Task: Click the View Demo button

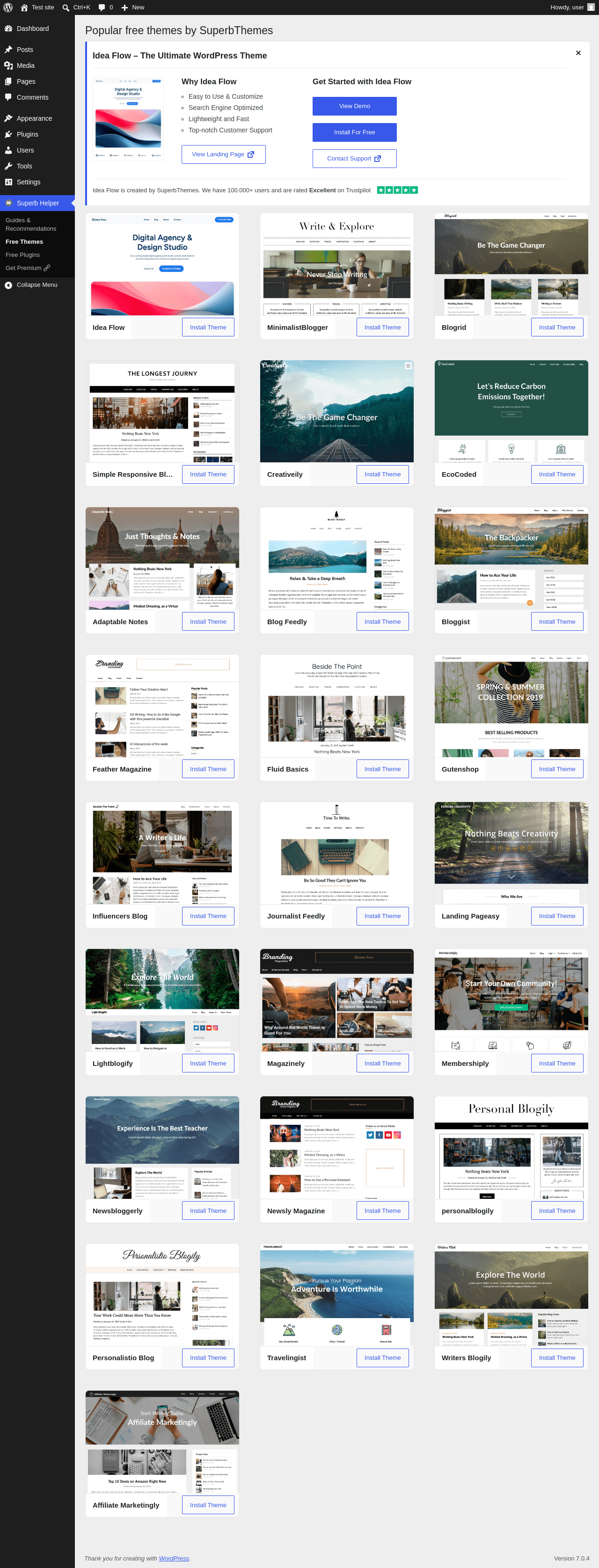Action: coord(354,106)
